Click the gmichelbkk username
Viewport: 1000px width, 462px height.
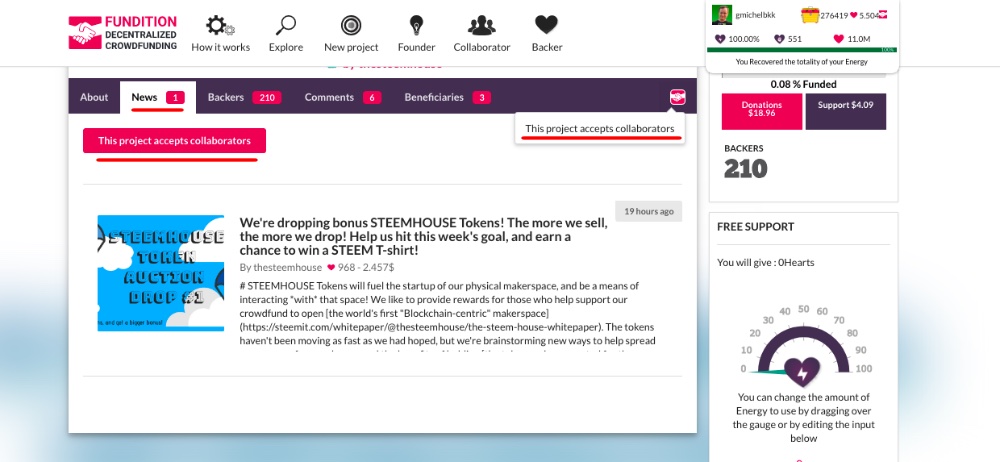(755, 15)
